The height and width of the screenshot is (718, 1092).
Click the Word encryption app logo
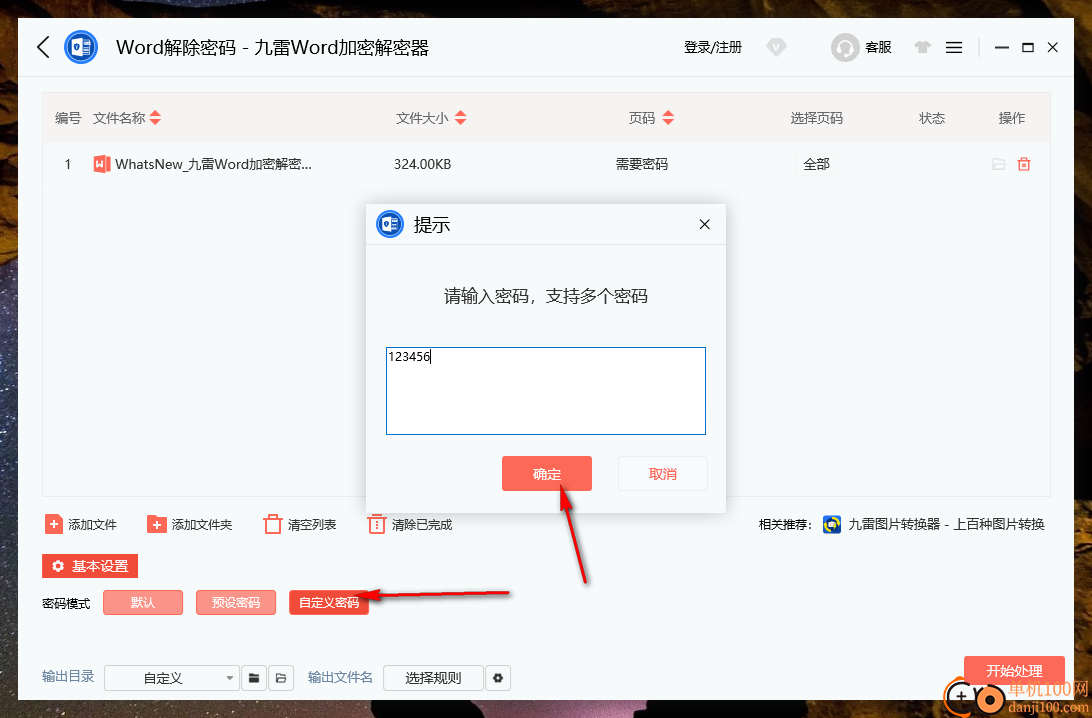(81, 47)
